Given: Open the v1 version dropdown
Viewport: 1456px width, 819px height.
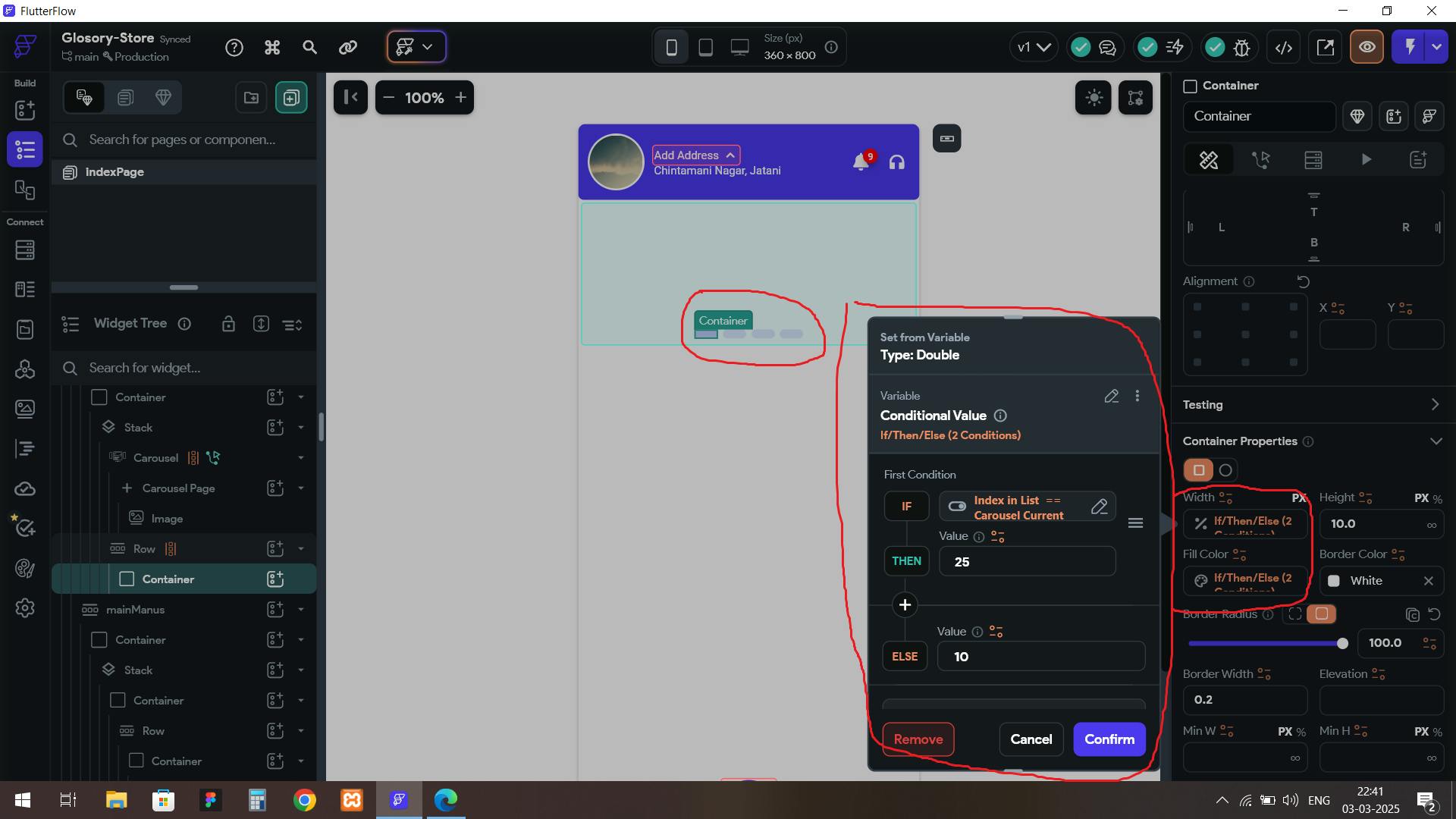Looking at the screenshot, I should [x=1033, y=47].
